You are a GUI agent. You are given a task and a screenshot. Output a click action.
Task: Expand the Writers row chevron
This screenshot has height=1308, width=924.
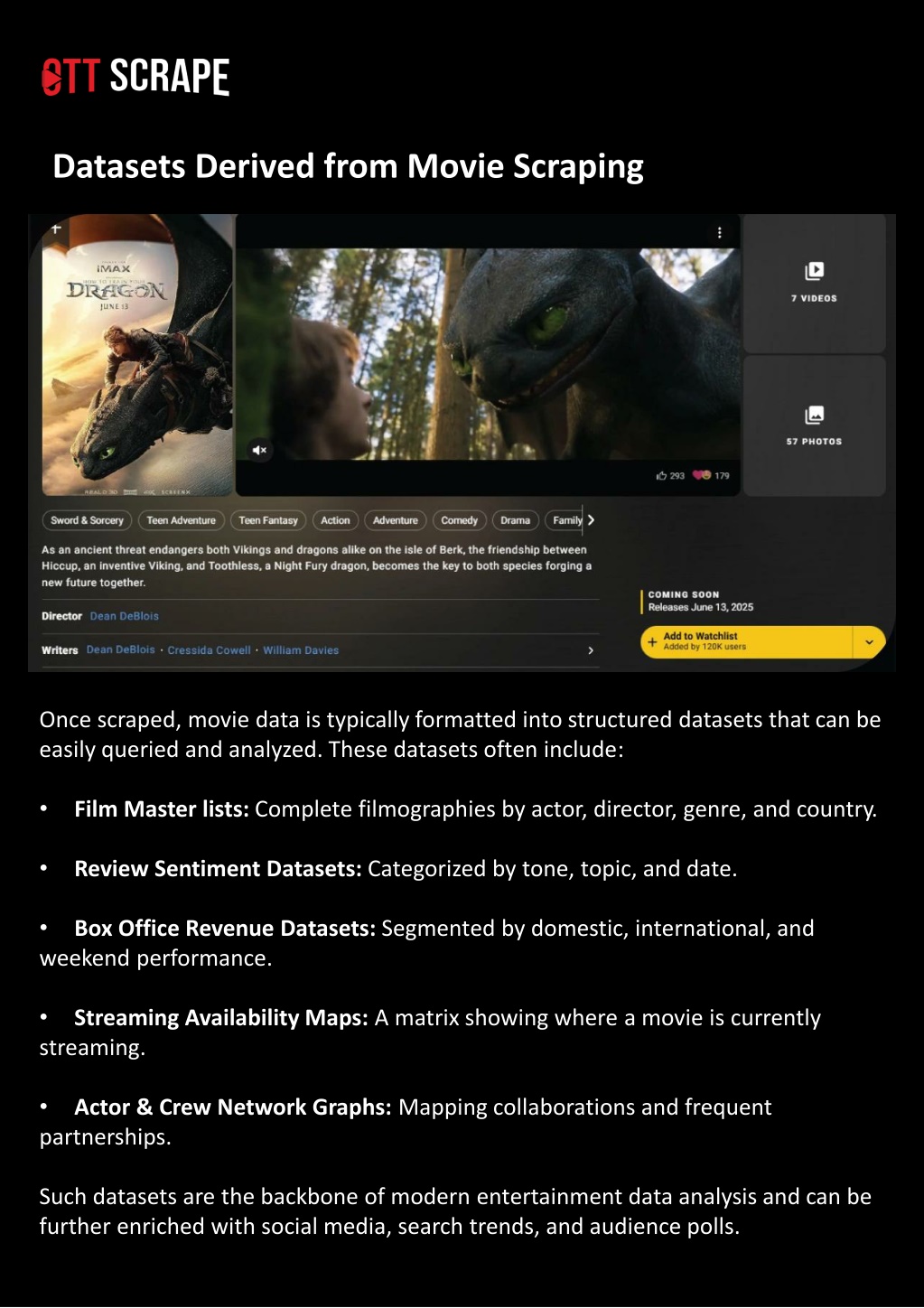[591, 650]
